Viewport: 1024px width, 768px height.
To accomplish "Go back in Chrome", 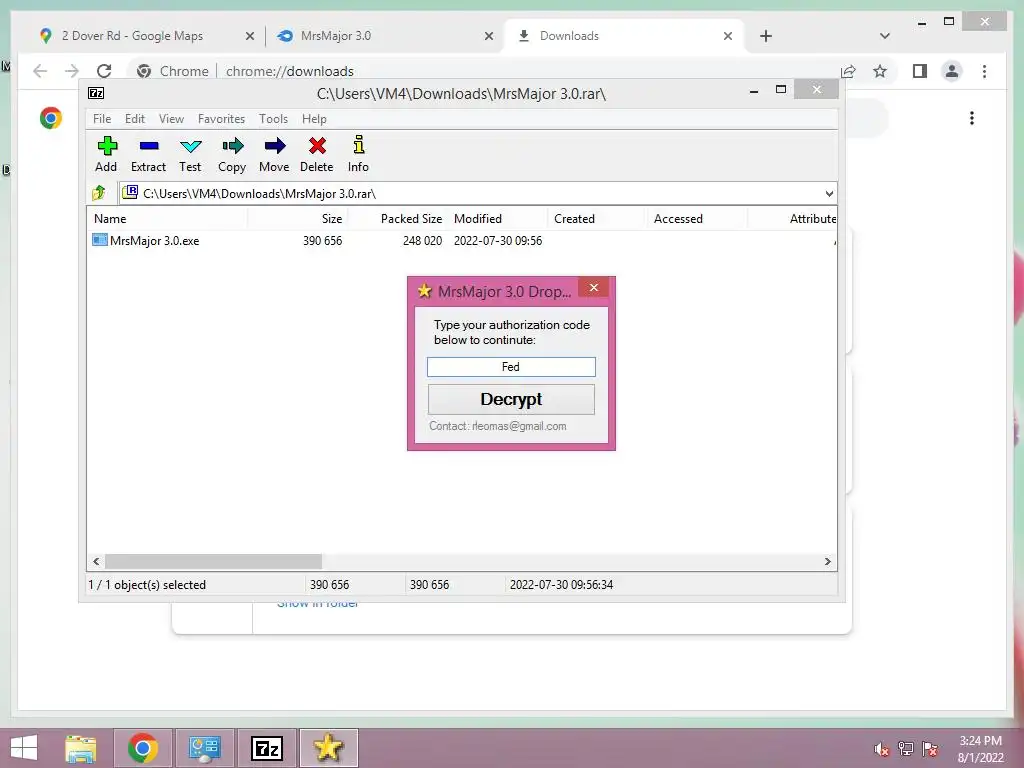I will (x=40, y=71).
